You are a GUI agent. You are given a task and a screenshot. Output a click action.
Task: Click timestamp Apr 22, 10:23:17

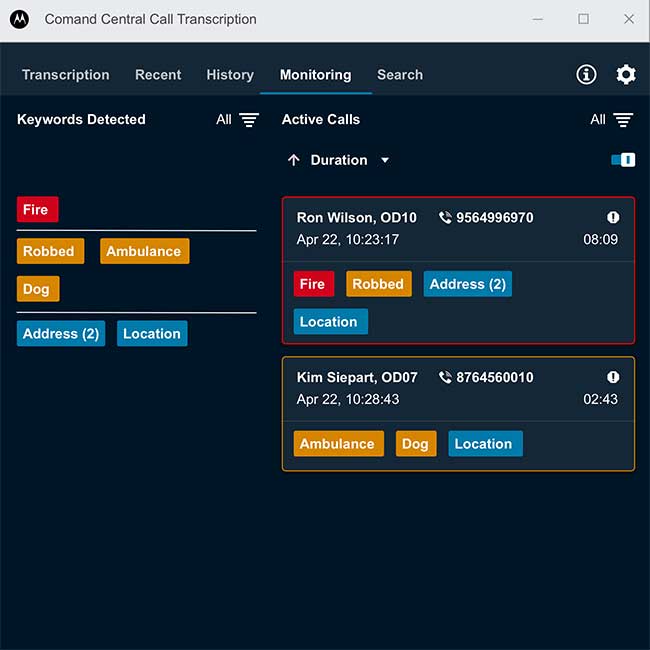pos(348,239)
